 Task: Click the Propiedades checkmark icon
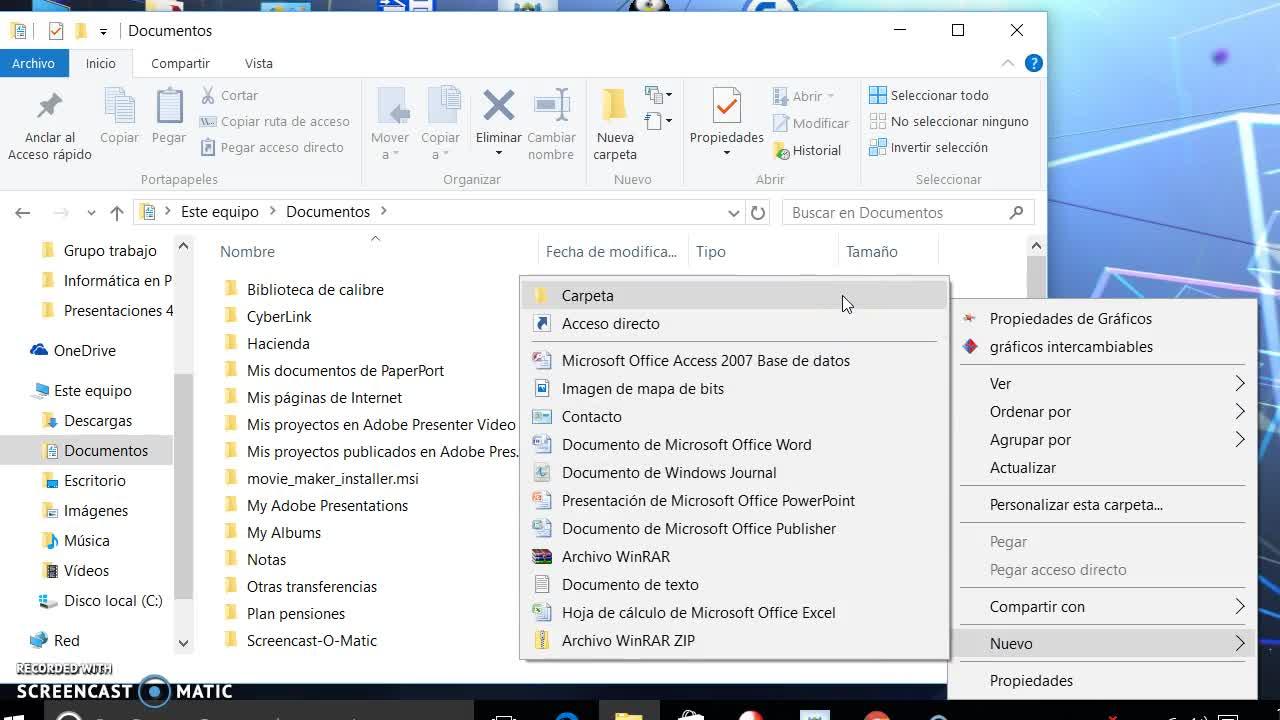(727, 106)
